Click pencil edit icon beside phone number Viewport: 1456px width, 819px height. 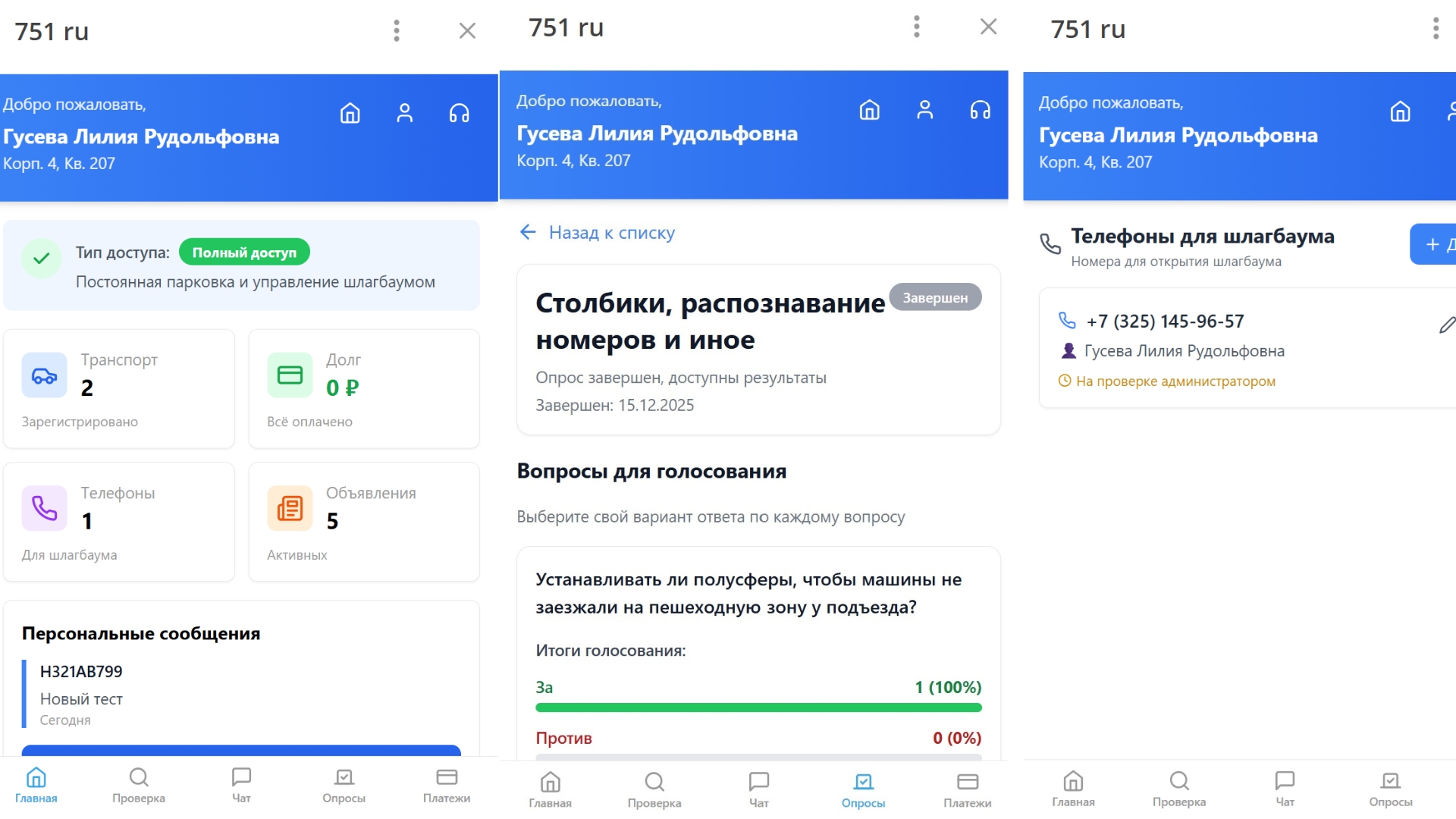(1446, 325)
